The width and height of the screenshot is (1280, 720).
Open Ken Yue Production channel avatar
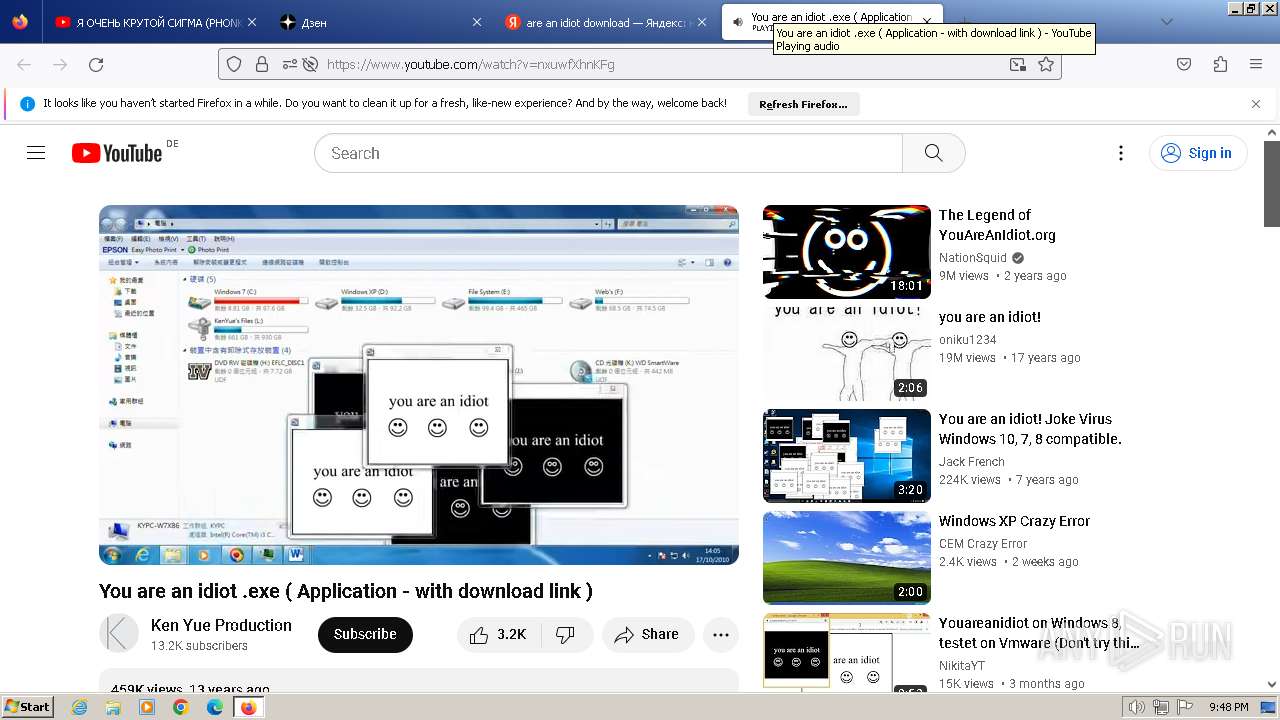pos(119,634)
